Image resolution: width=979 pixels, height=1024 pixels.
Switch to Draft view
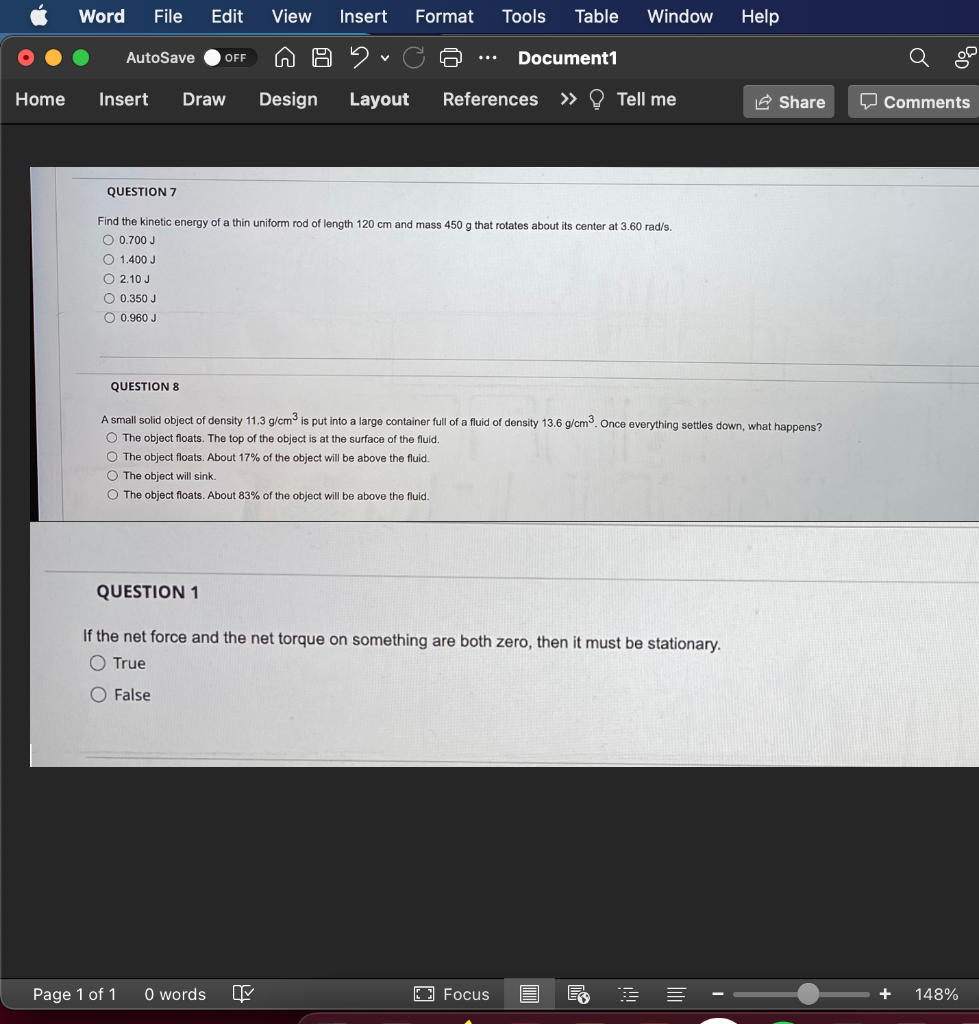(677, 994)
